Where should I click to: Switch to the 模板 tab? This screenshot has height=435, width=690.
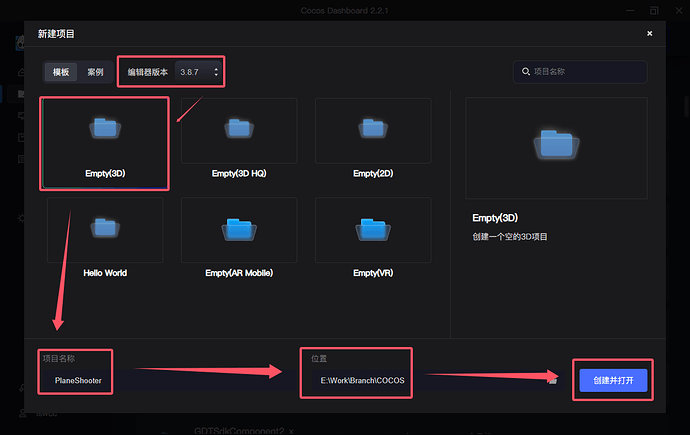coord(61,72)
